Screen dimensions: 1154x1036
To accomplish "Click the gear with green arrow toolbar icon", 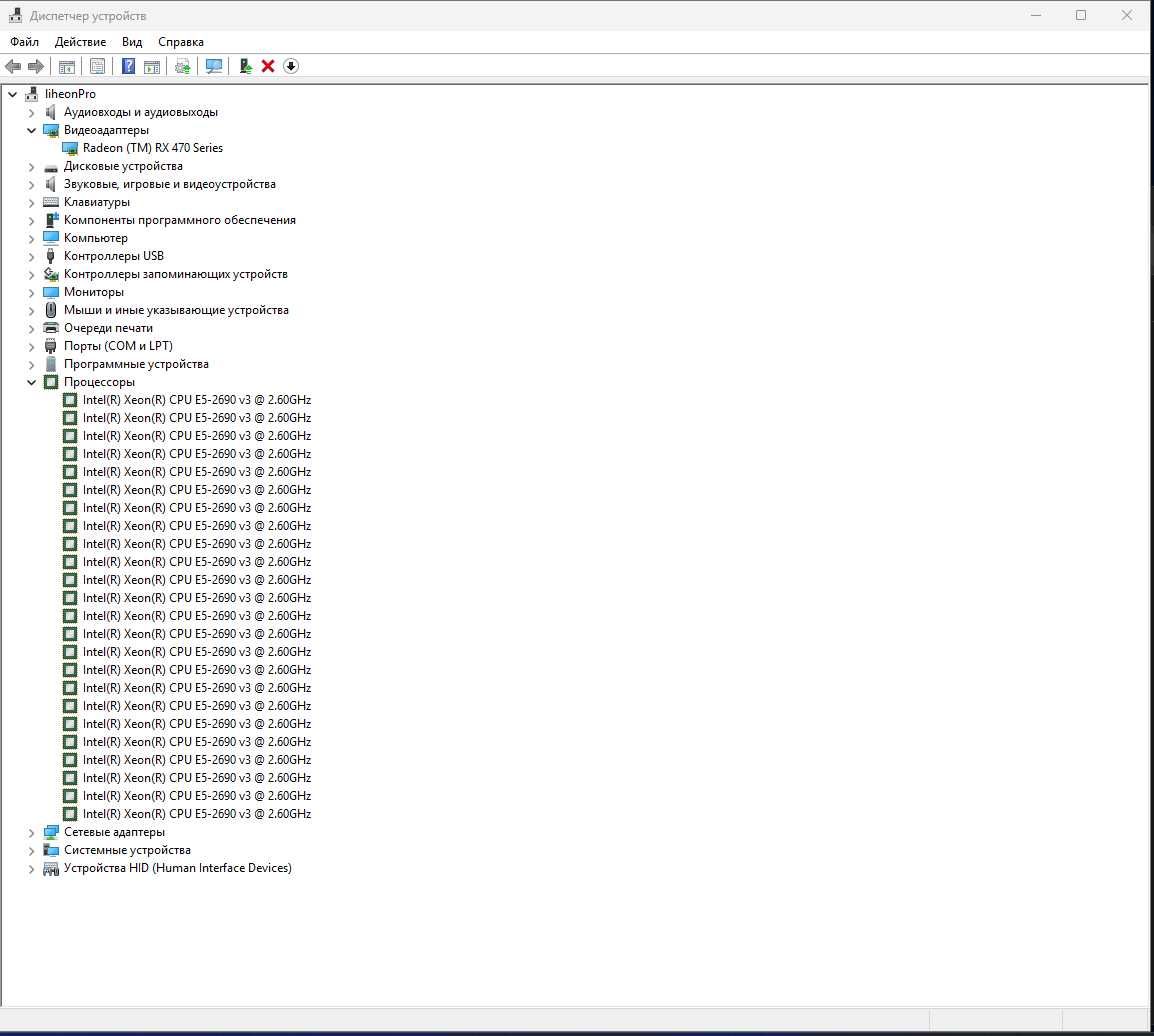I will [183, 66].
